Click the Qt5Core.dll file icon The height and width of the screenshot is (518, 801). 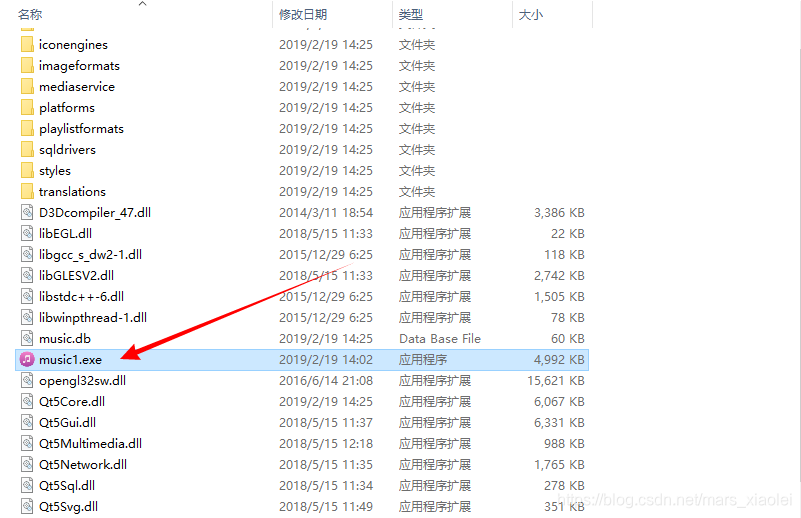coord(27,401)
